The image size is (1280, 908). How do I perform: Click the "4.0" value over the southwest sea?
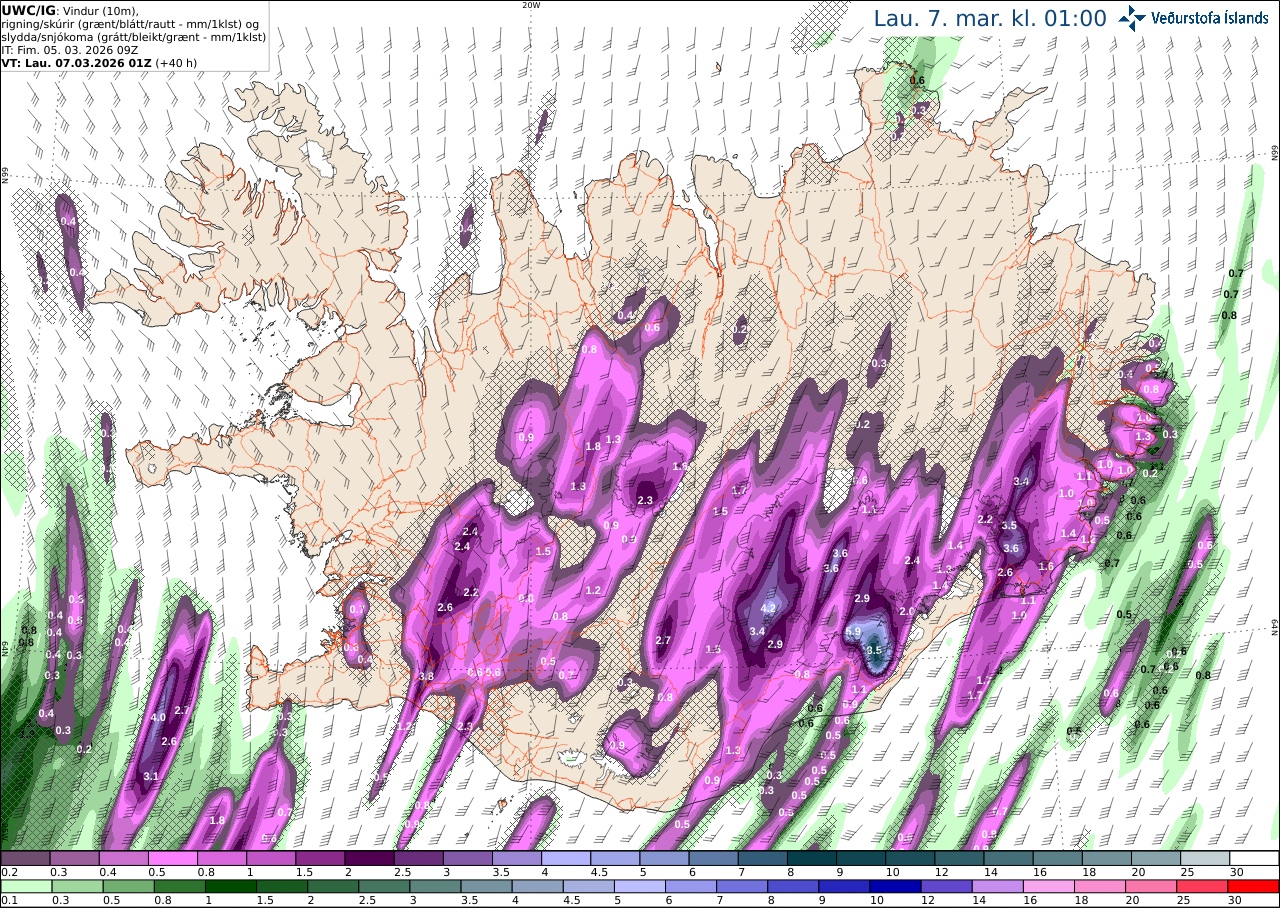click(158, 717)
